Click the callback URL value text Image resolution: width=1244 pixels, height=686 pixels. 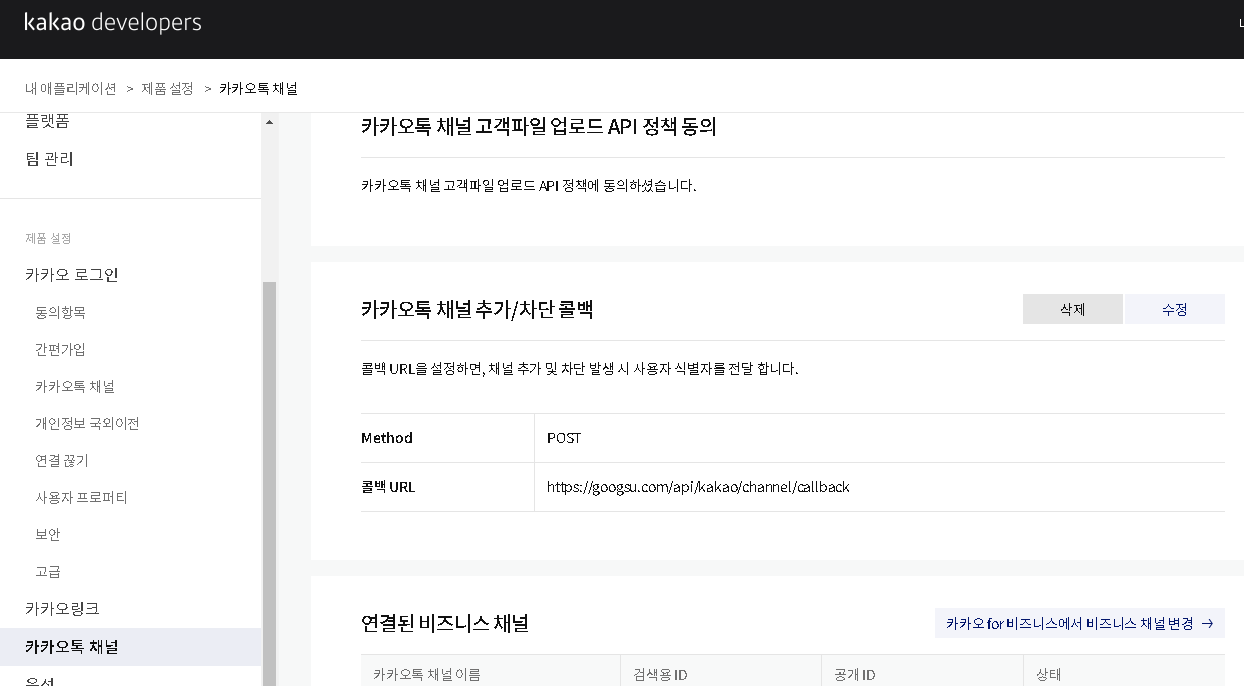point(698,487)
